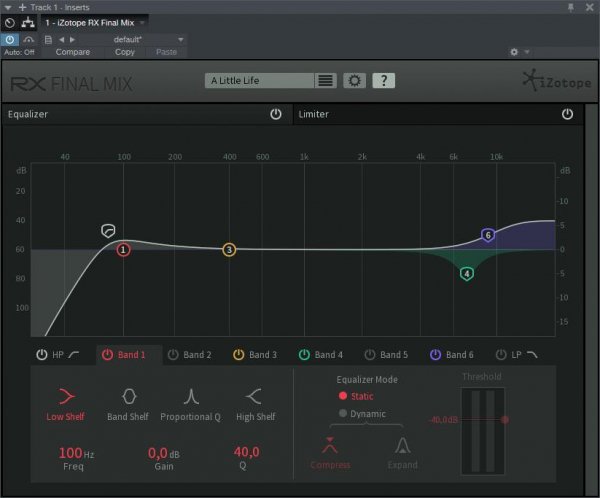
Task: Click the A Little Life preset field
Action: coord(259,81)
